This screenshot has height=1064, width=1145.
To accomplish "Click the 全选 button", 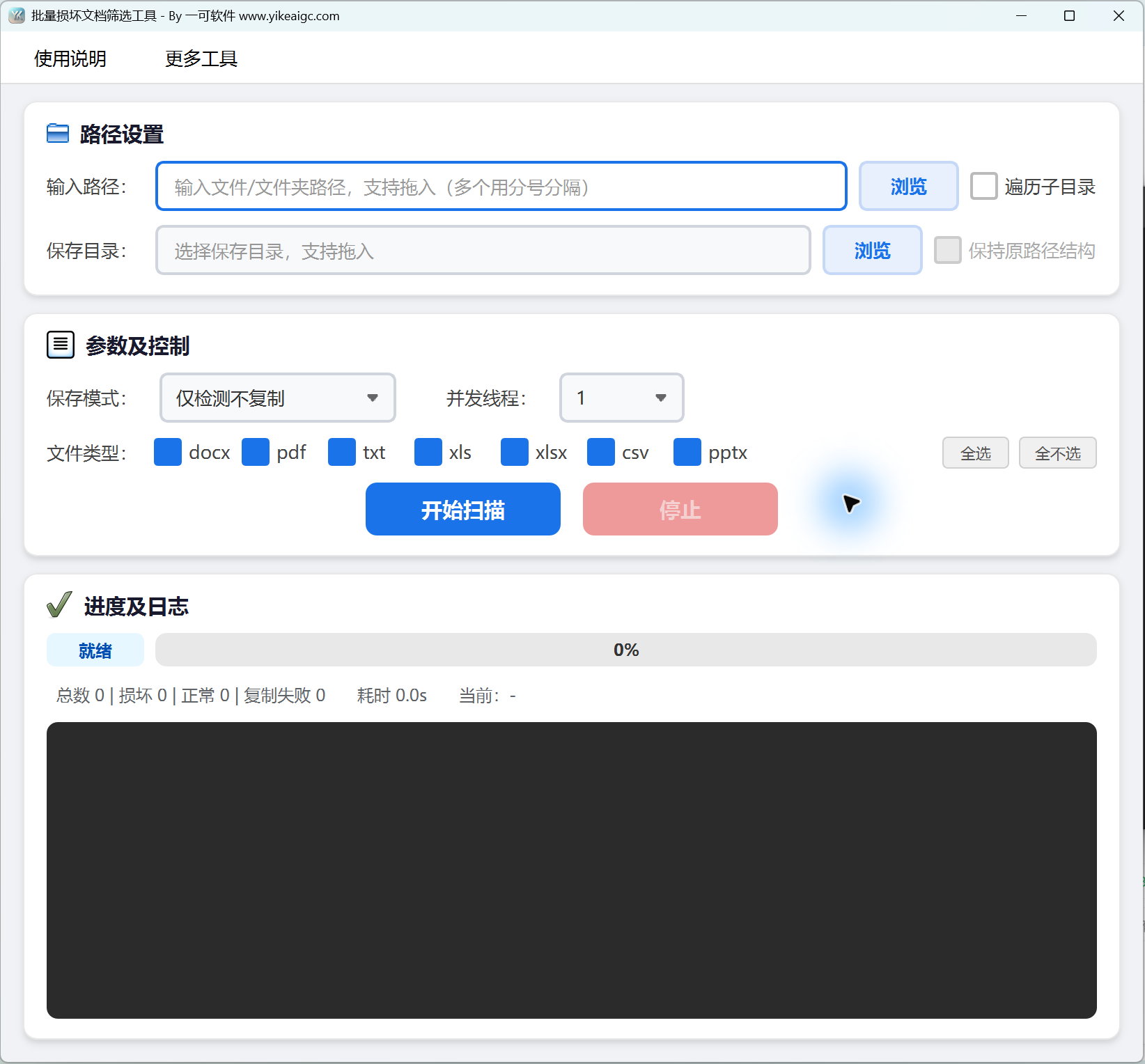I will [976, 453].
